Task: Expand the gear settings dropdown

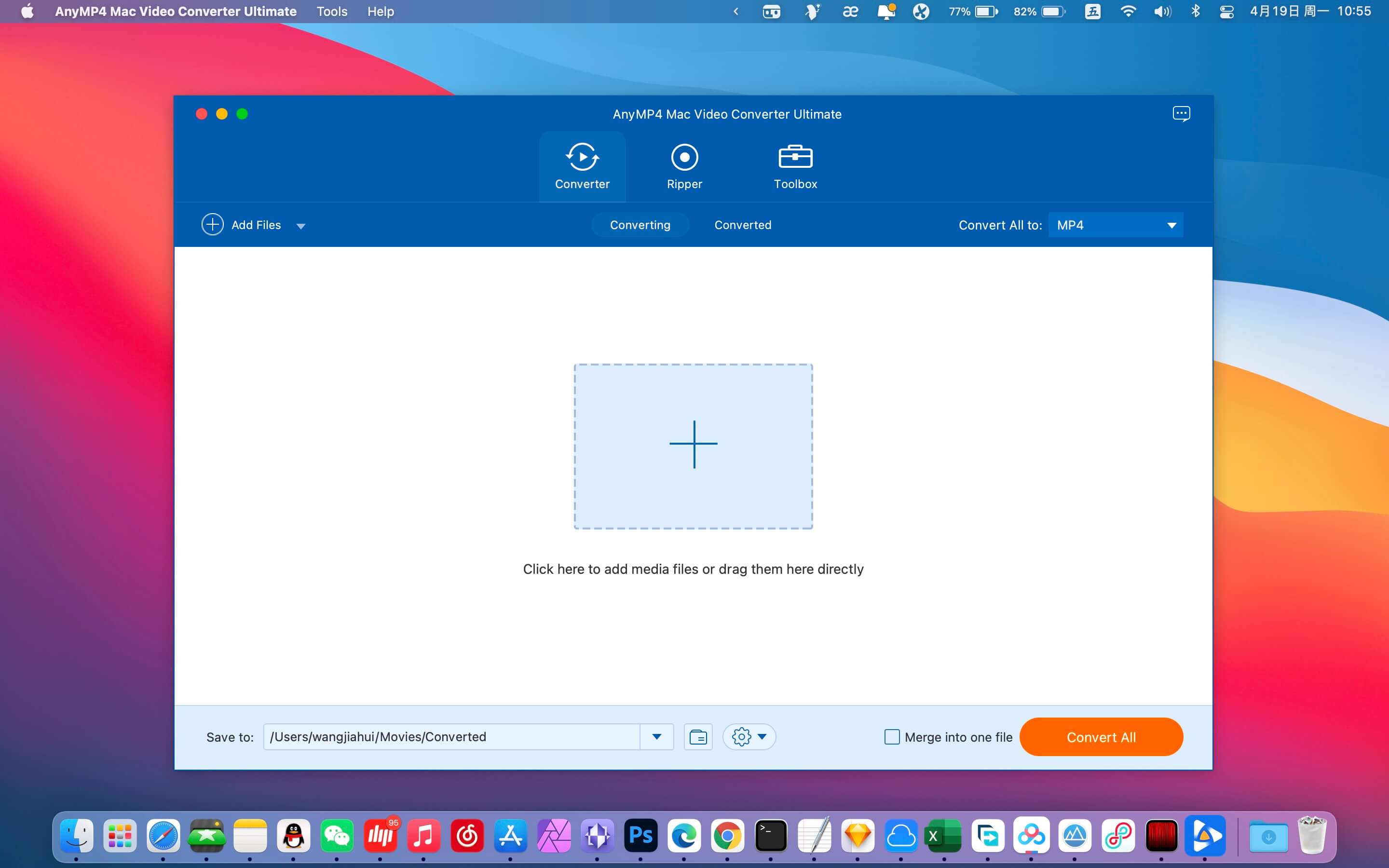Action: pos(749,736)
